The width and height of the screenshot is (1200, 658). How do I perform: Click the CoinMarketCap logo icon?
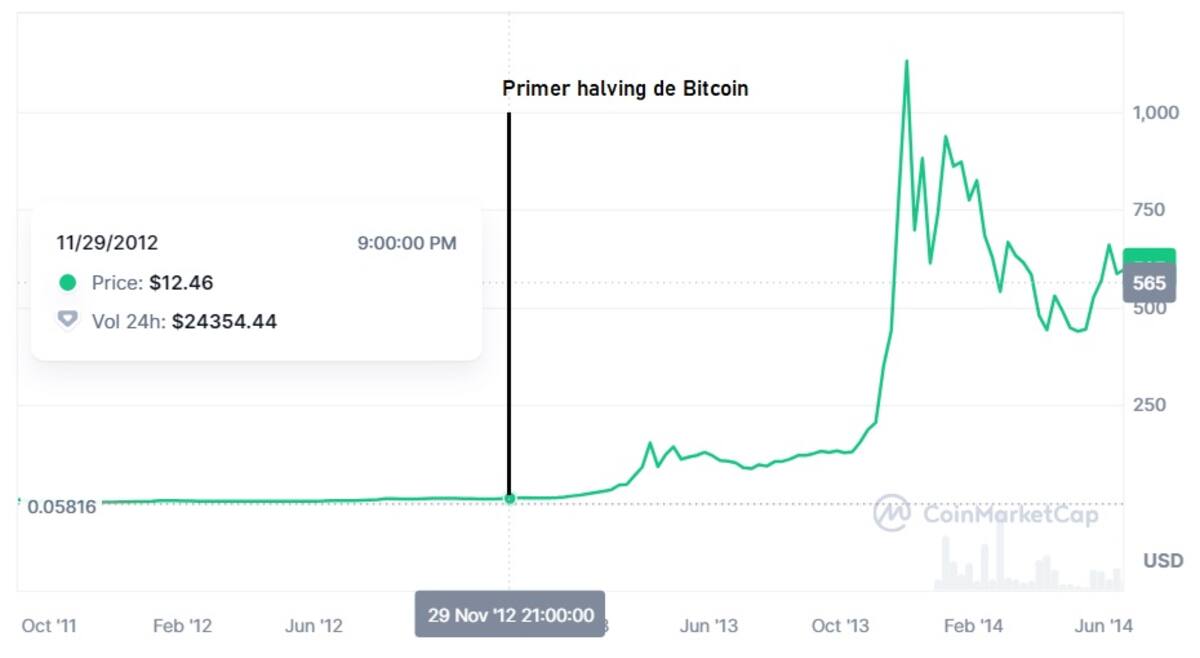(x=891, y=514)
